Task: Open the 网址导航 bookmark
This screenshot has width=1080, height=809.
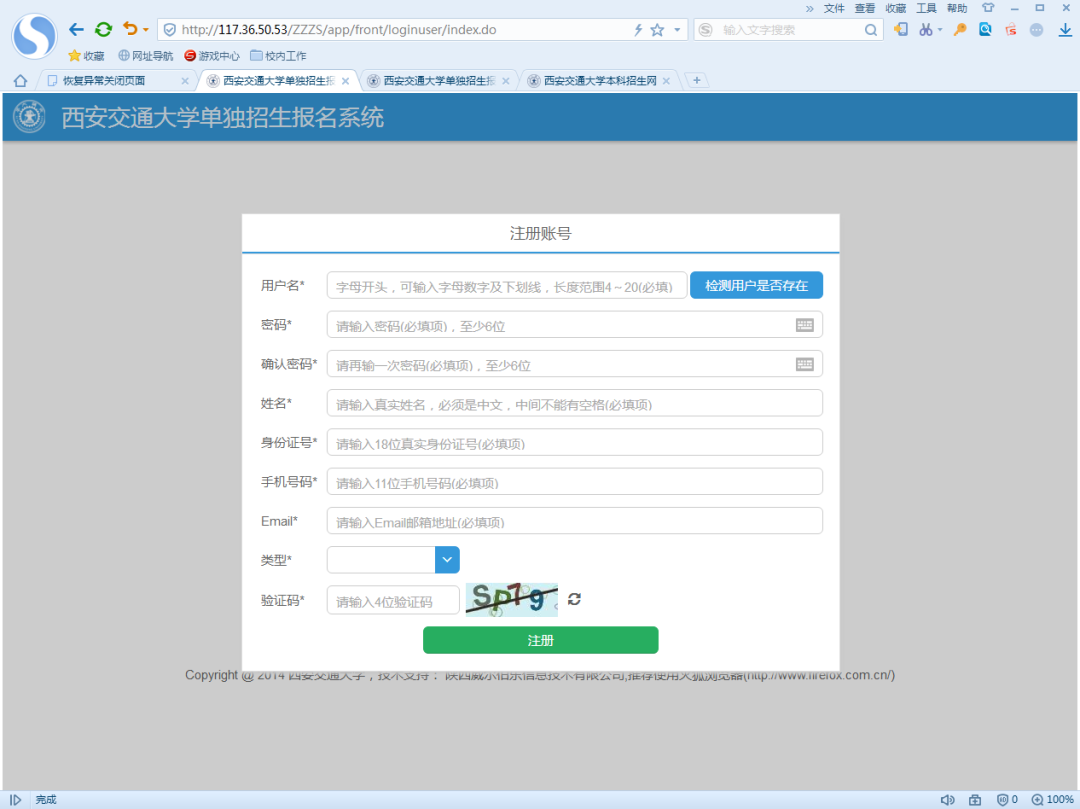Action: [x=145, y=56]
